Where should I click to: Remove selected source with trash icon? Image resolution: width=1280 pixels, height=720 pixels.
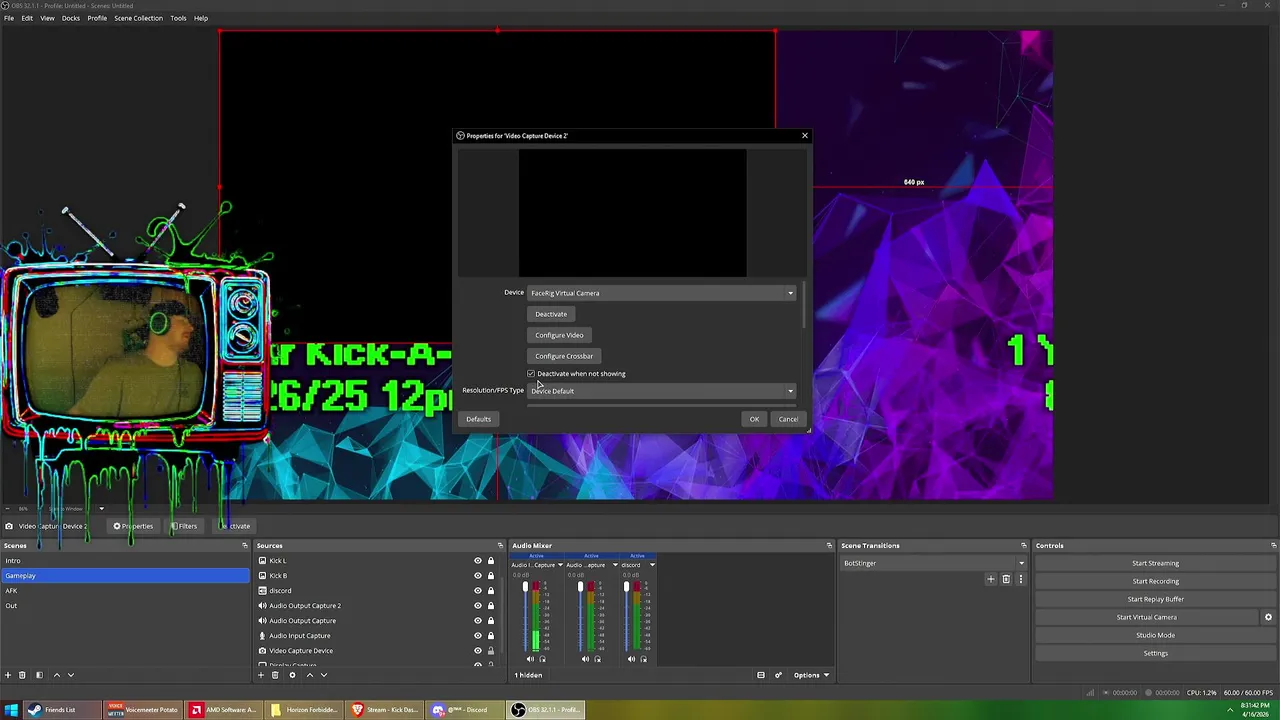click(x=276, y=675)
